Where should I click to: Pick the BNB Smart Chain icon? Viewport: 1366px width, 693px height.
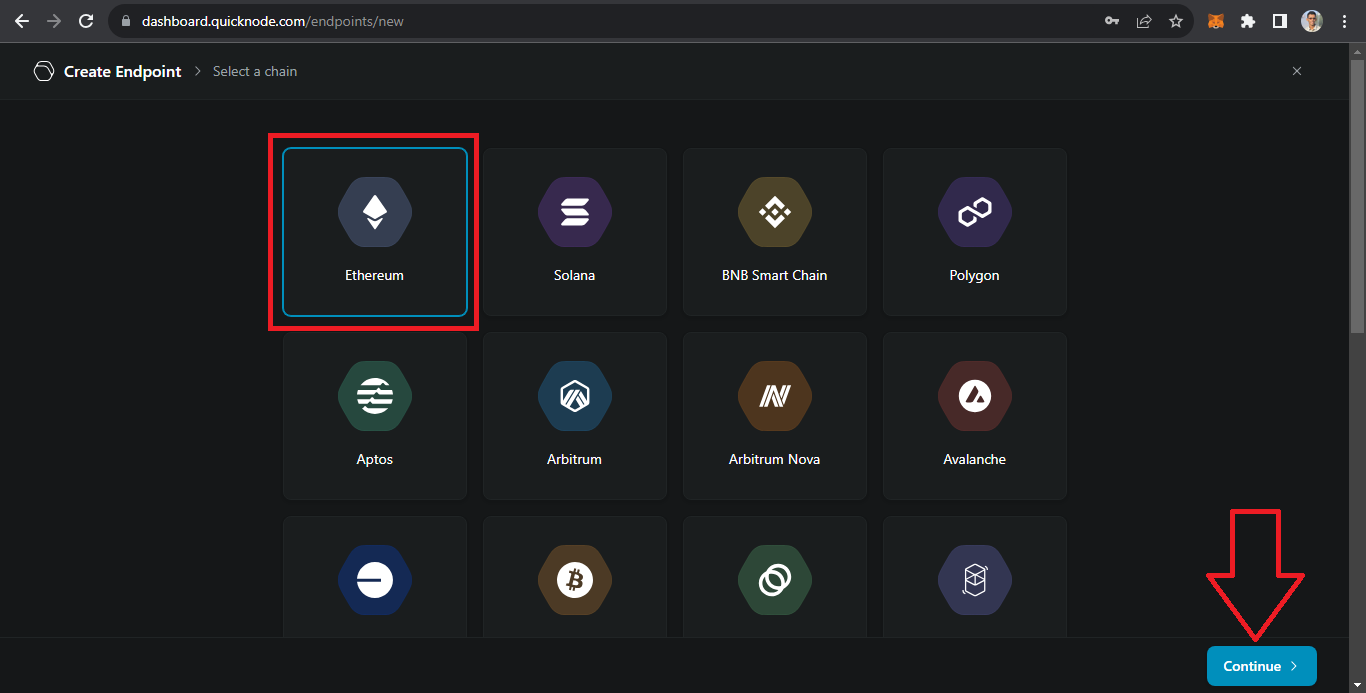(775, 213)
